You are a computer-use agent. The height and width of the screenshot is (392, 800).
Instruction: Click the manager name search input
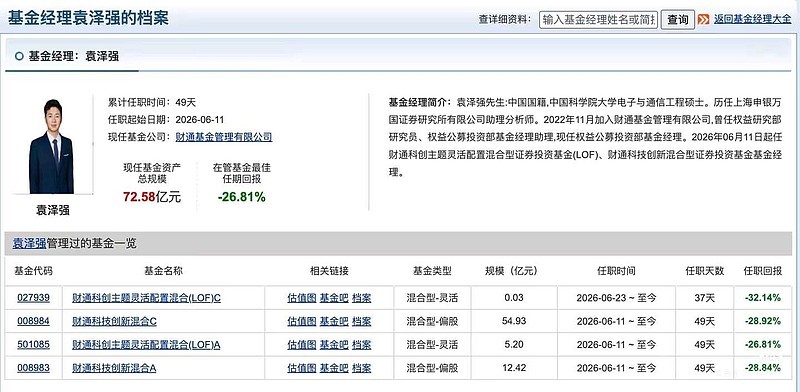(598, 20)
